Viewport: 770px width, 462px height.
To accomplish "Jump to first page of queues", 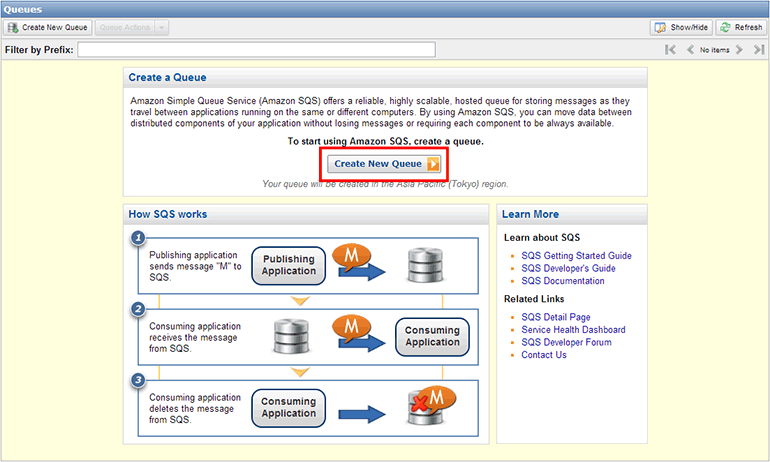I will [x=670, y=49].
